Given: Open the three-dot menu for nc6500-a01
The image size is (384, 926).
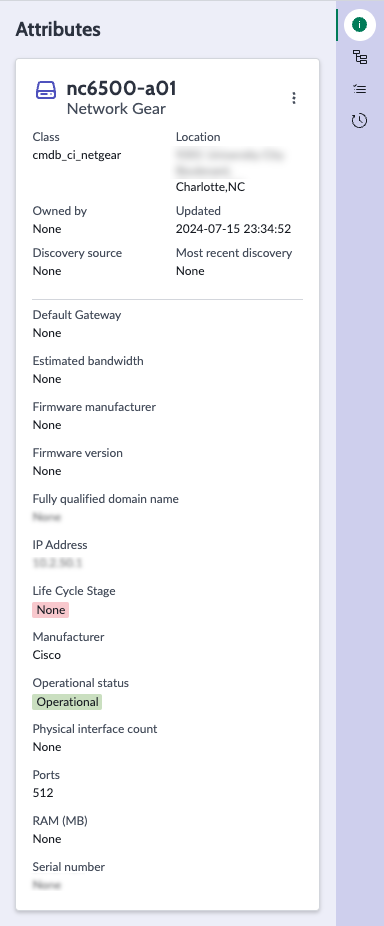Looking at the screenshot, I should click(294, 98).
